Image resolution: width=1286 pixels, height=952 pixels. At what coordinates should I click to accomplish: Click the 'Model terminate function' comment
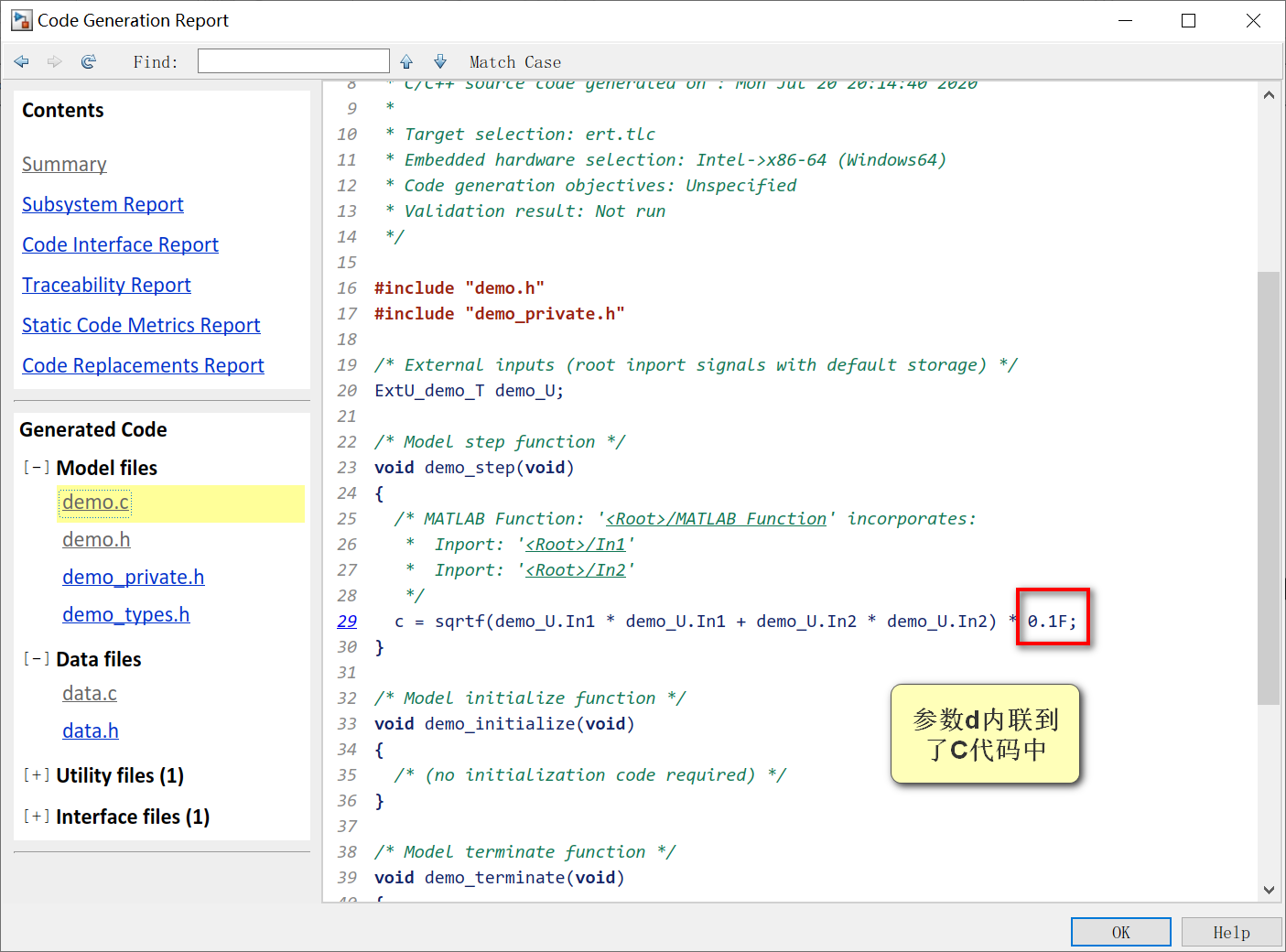tap(525, 852)
